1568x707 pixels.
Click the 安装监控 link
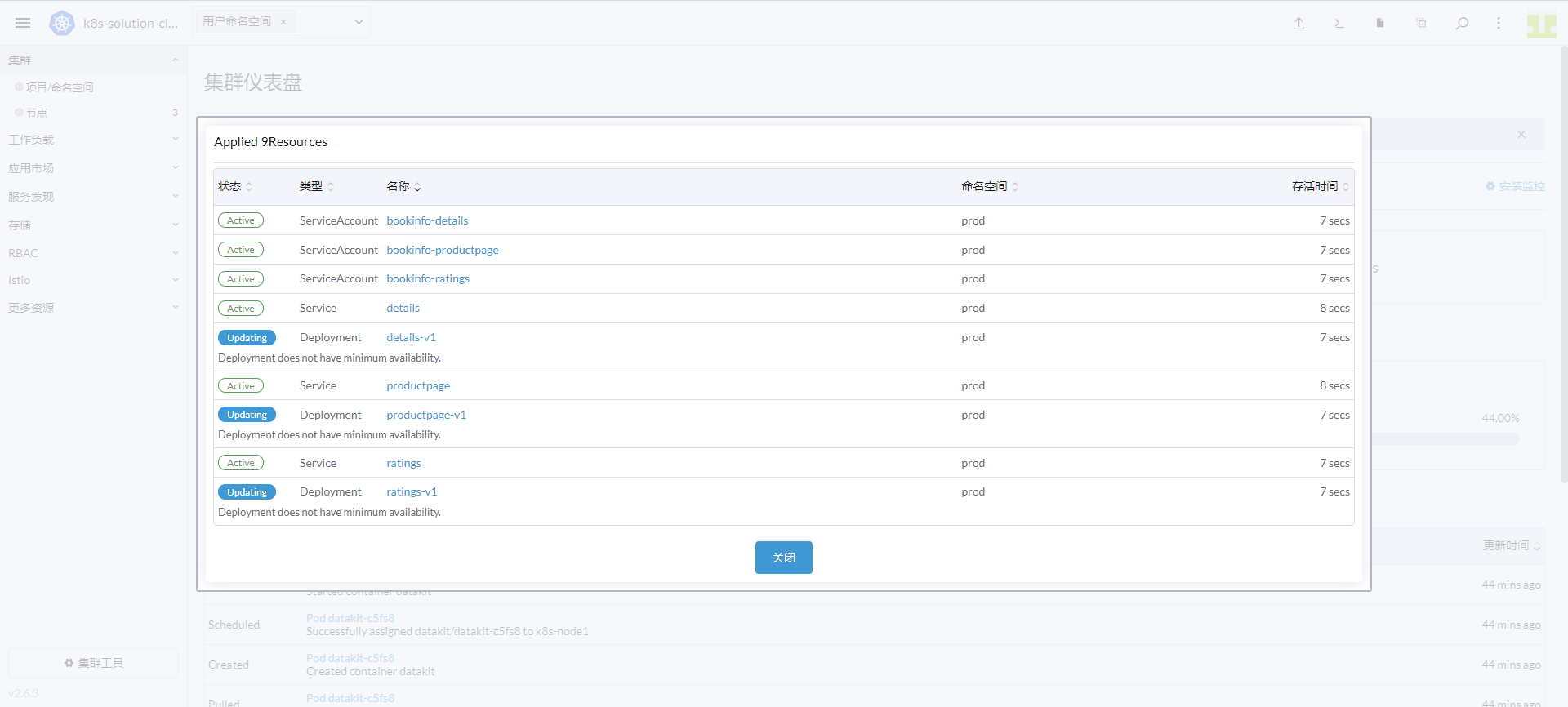(1515, 186)
